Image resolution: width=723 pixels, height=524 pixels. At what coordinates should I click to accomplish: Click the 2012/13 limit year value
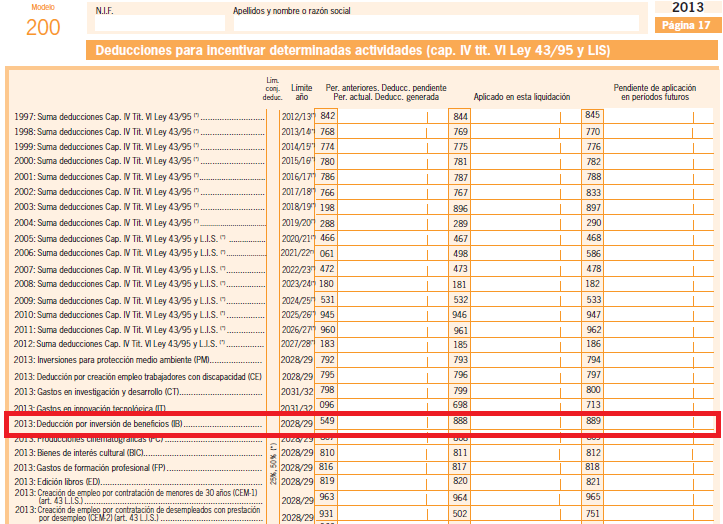(x=297, y=117)
